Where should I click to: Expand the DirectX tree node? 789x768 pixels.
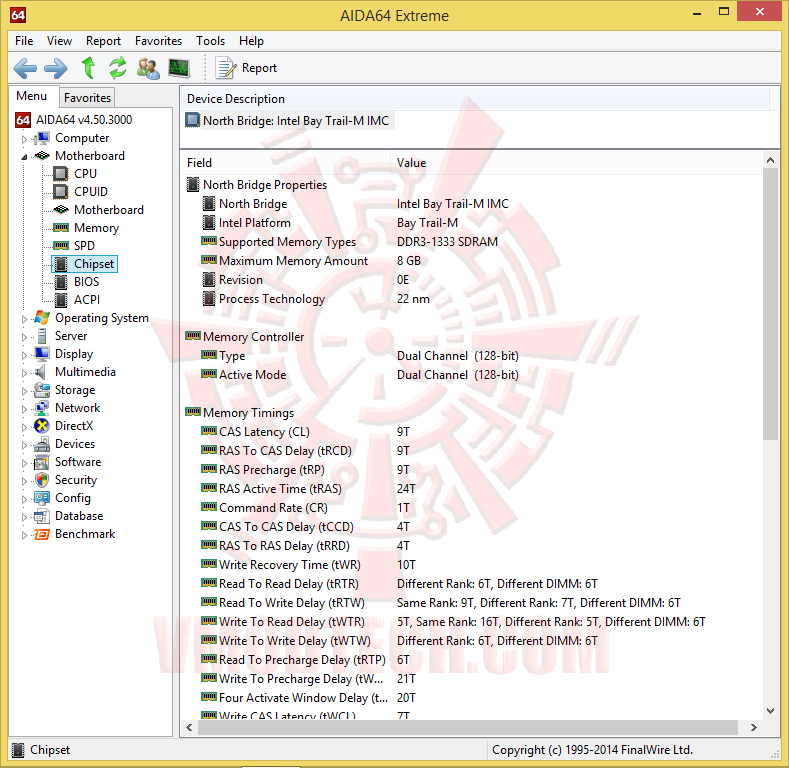click(x=24, y=427)
